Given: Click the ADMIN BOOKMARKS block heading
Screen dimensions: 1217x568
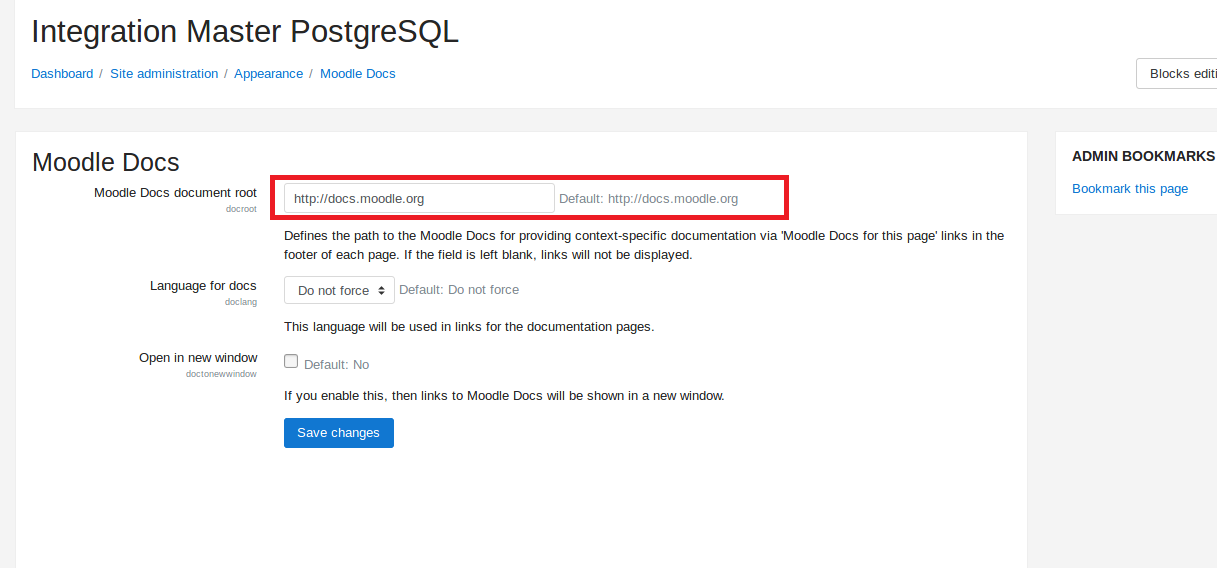Looking at the screenshot, I should tap(1143, 156).
